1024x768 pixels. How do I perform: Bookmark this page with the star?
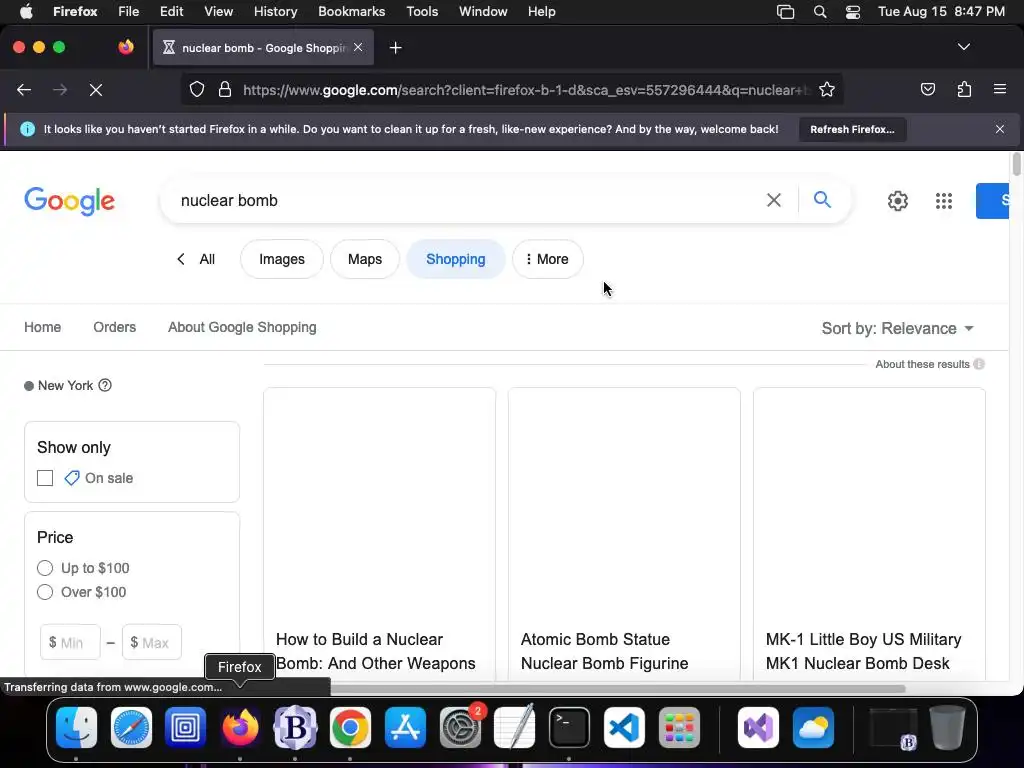pyautogui.click(x=827, y=89)
